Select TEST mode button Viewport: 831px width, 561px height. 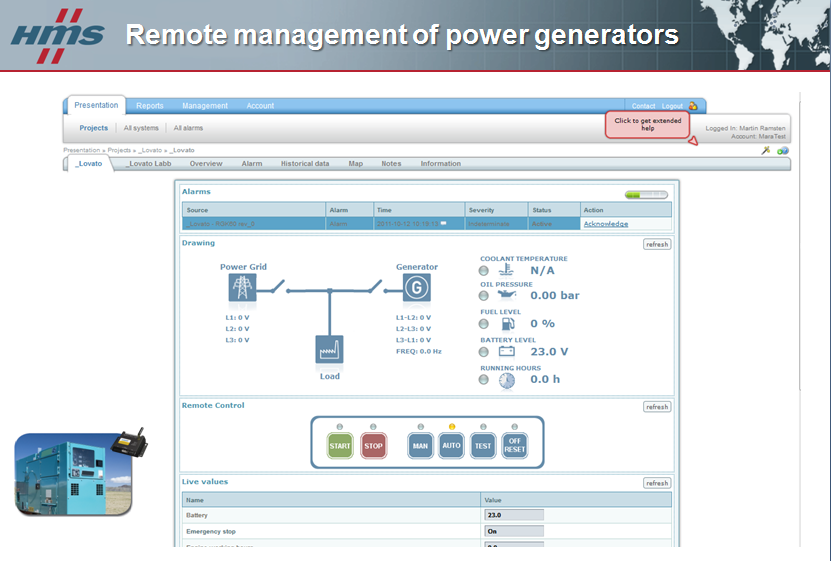point(483,446)
